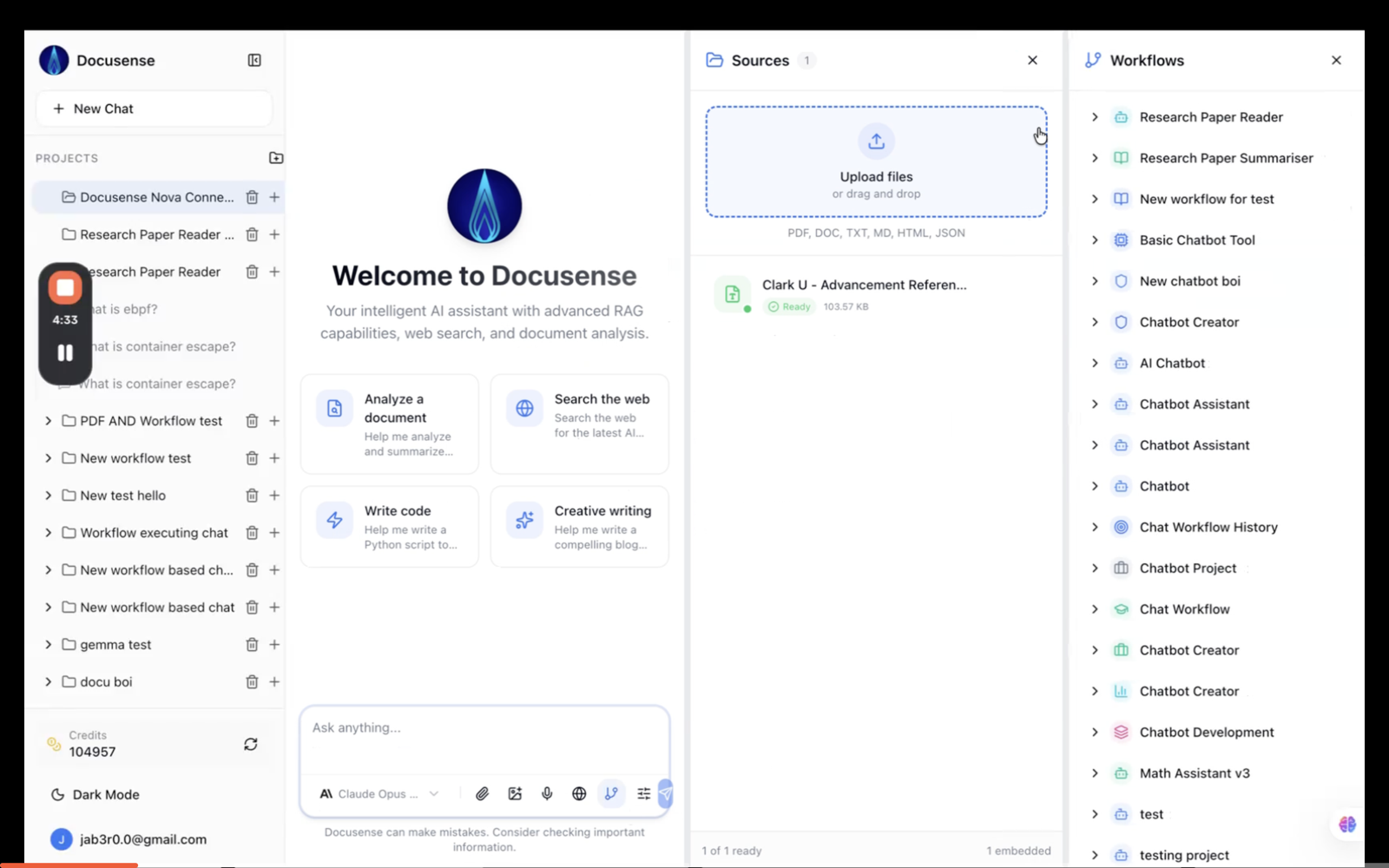Open the testing project workflow
The height and width of the screenshot is (868, 1389).
pyautogui.click(x=1184, y=855)
